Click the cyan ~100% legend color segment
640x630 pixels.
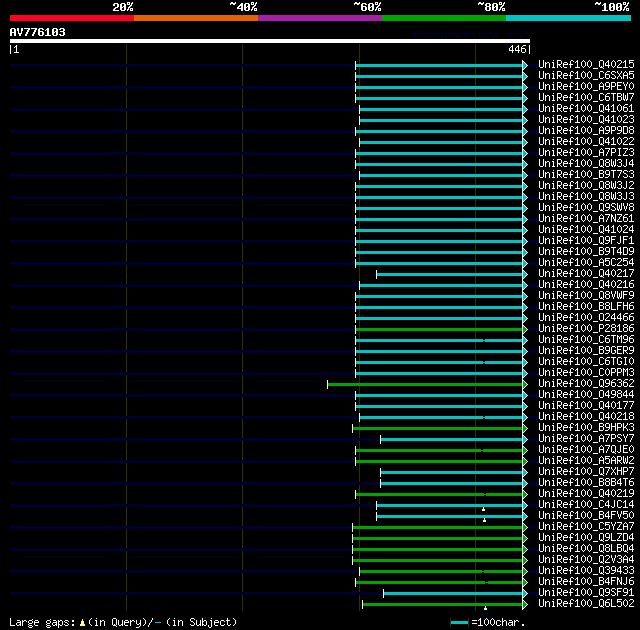[x=569, y=18]
